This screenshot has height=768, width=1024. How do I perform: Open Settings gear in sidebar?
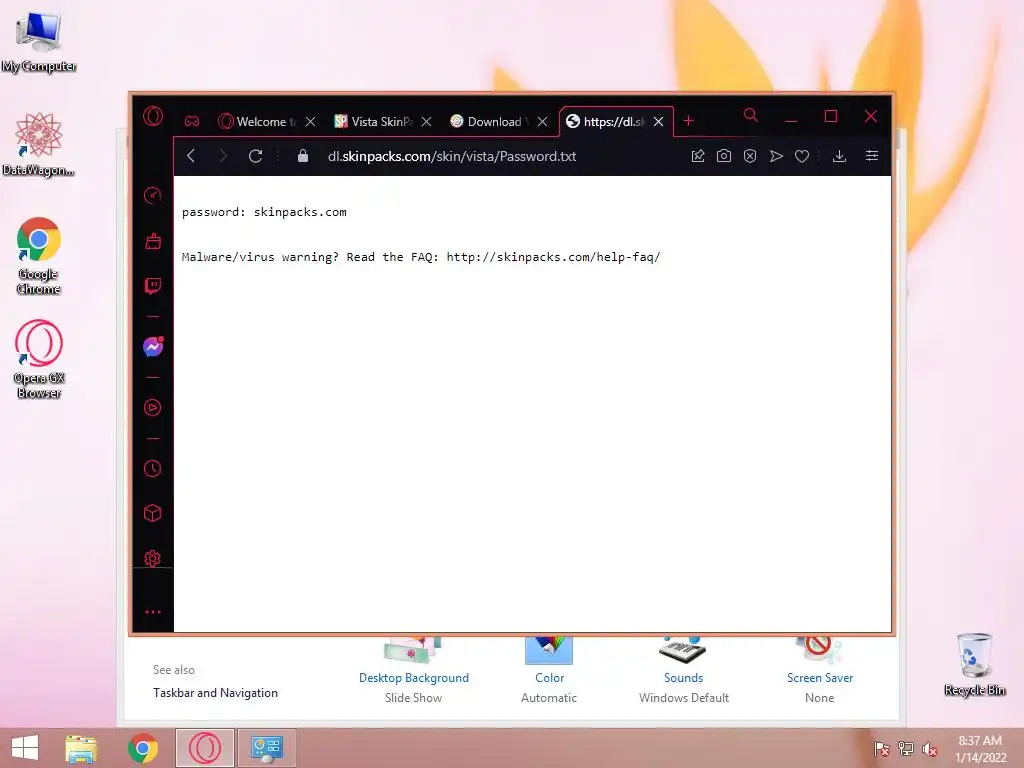coord(153,558)
